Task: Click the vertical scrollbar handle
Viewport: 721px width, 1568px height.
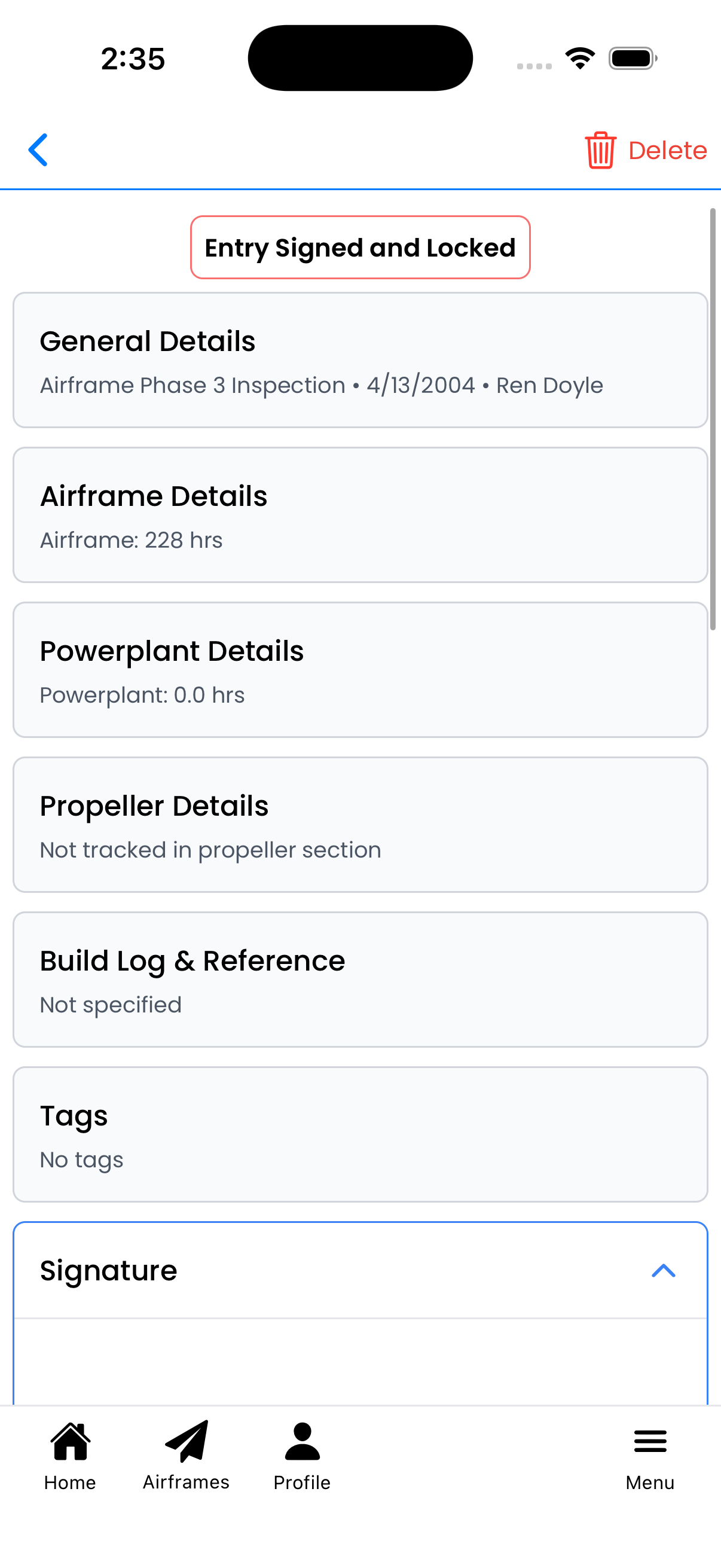Action: (x=713, y=420)
